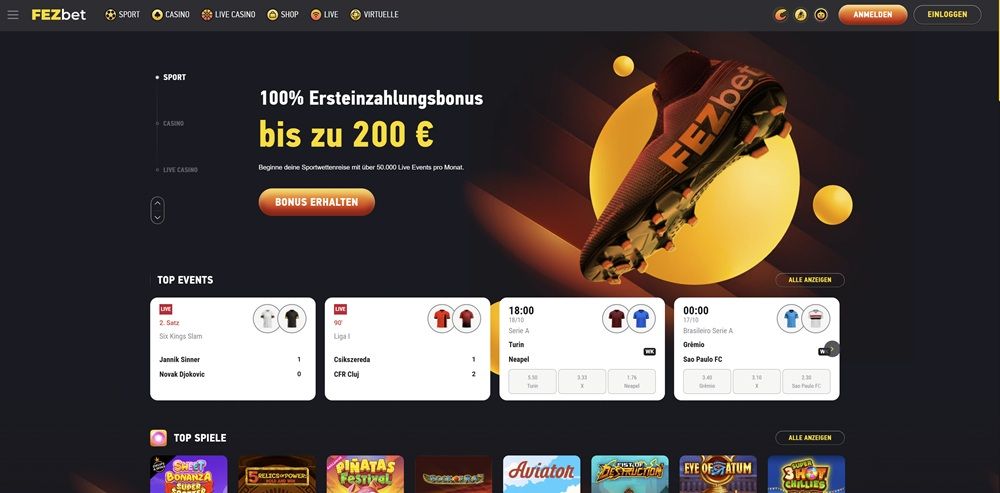Click the round icon nearest the Anmelden button

(821, 15)
